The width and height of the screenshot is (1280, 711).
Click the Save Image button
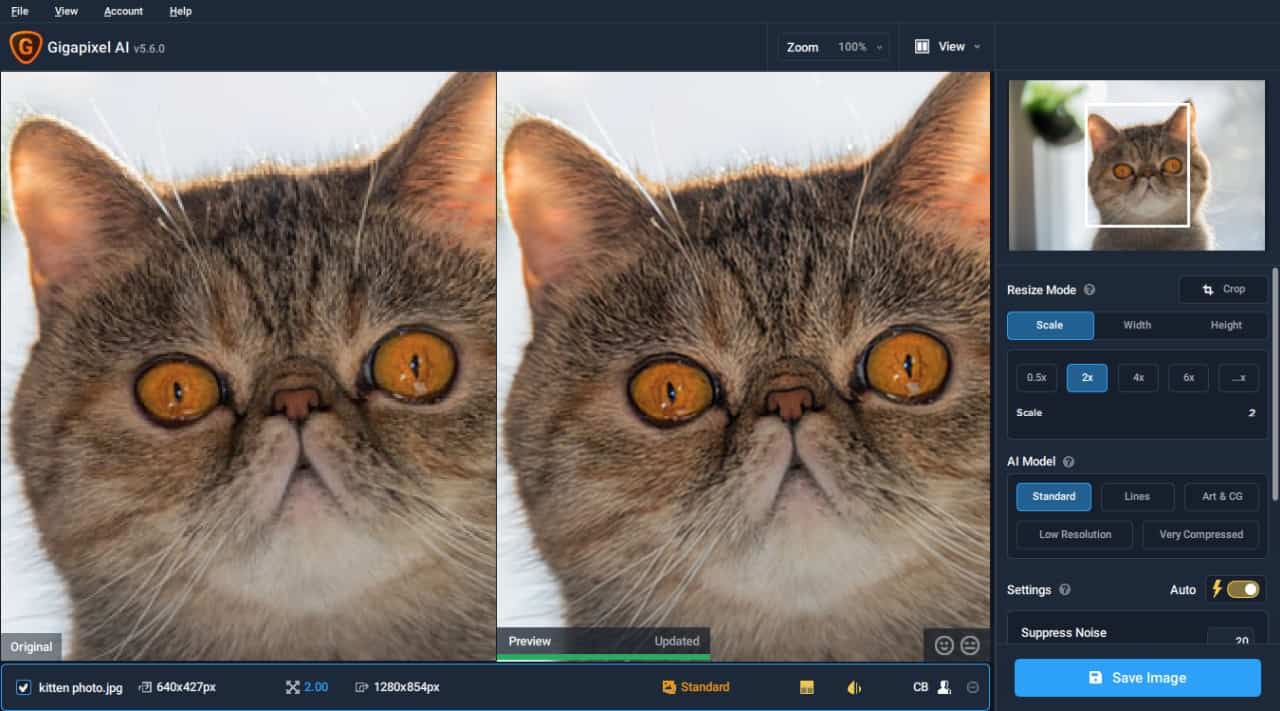click(x=1137, y=677)
